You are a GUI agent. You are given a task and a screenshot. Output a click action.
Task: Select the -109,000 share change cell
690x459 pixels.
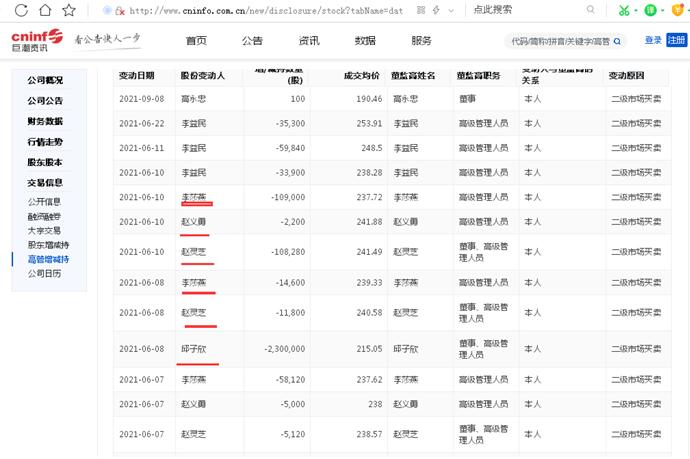click(x=288, y=197)
